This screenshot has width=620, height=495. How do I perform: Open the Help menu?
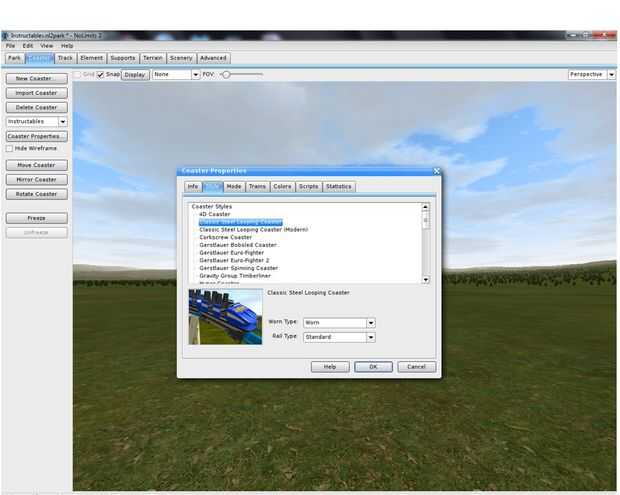[67, 46]
